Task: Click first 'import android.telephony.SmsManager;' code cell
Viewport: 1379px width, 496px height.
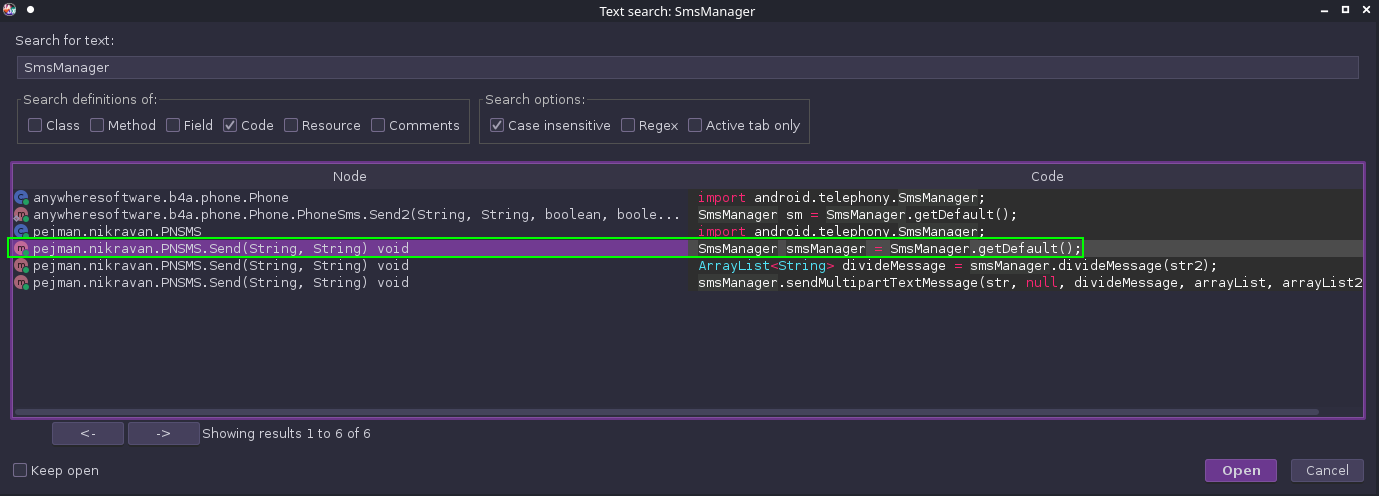Action: coord(841,198)
